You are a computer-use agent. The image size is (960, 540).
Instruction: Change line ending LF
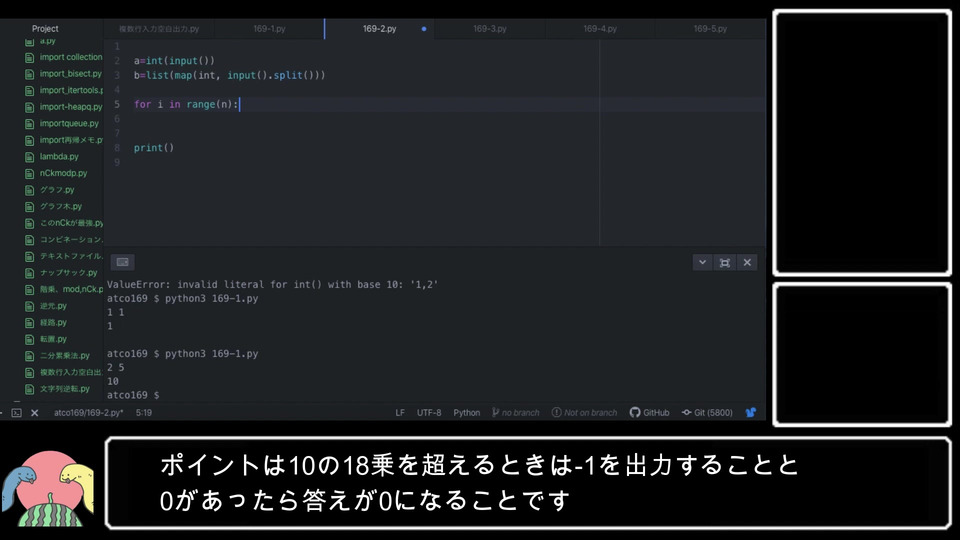coord(400,413)
